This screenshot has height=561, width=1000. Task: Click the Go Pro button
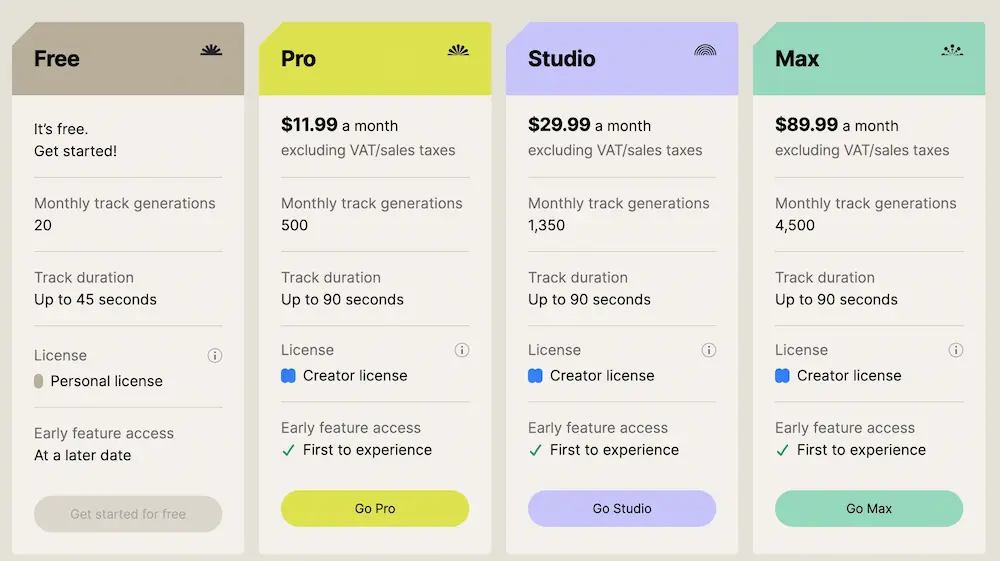point(375,508)
